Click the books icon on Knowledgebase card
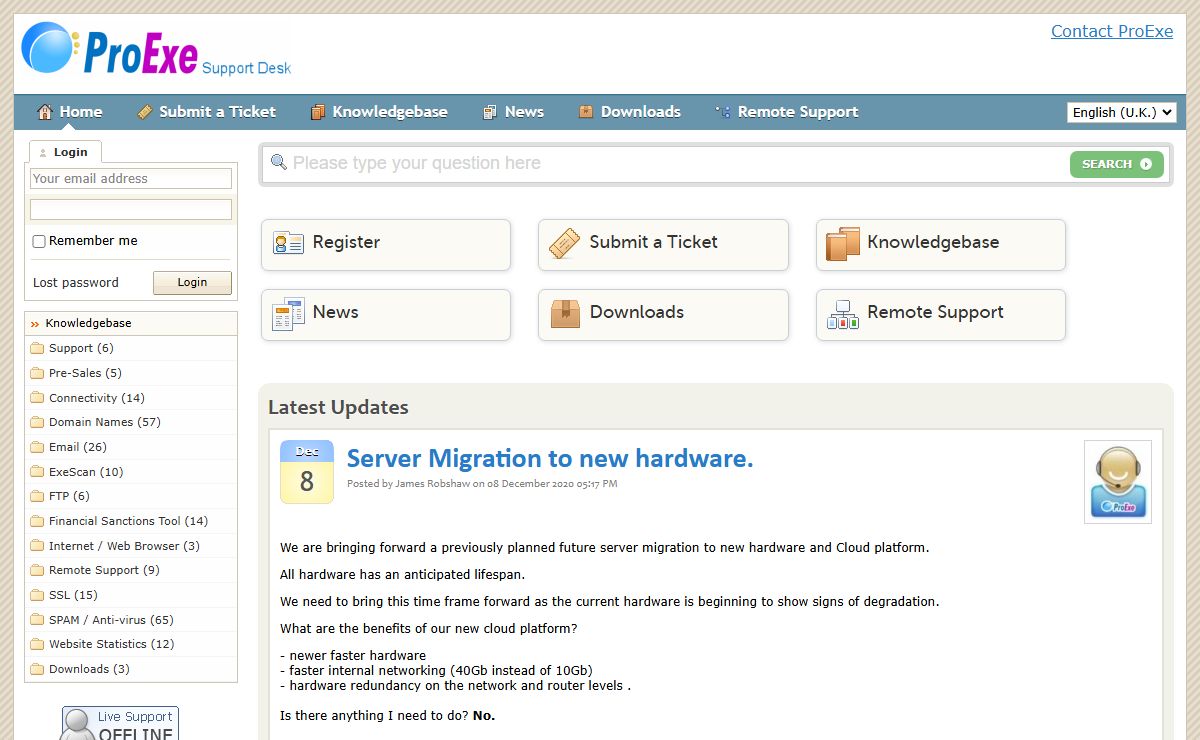This screenshot has height=740, width=1200. [843, 243]
